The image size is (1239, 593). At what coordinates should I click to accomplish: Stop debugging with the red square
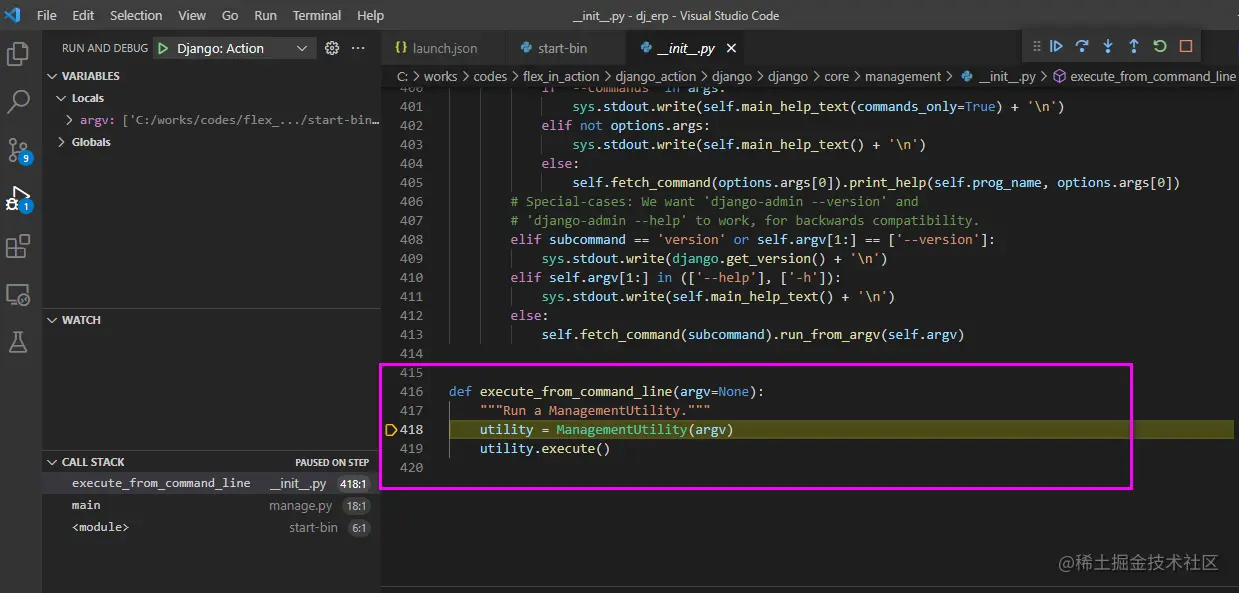(1186, 46)
